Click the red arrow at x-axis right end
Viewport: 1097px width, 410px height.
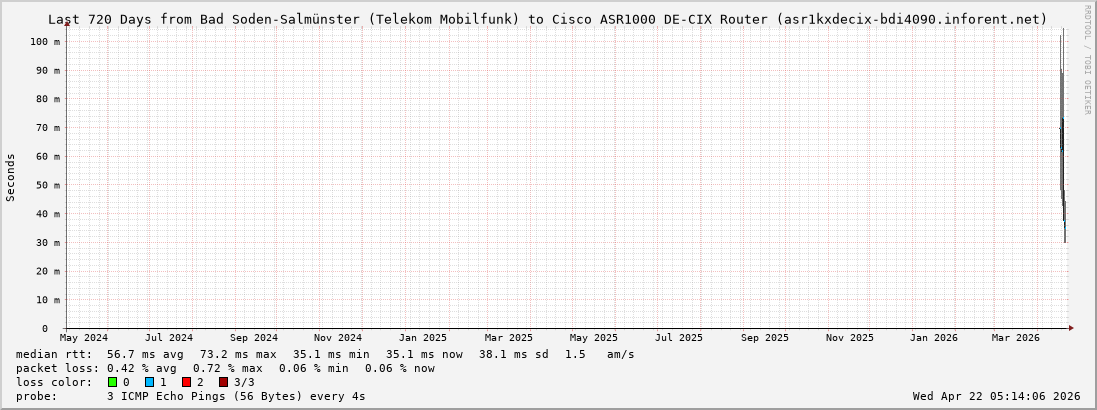pyautogui.click(x=1071, y=328)
